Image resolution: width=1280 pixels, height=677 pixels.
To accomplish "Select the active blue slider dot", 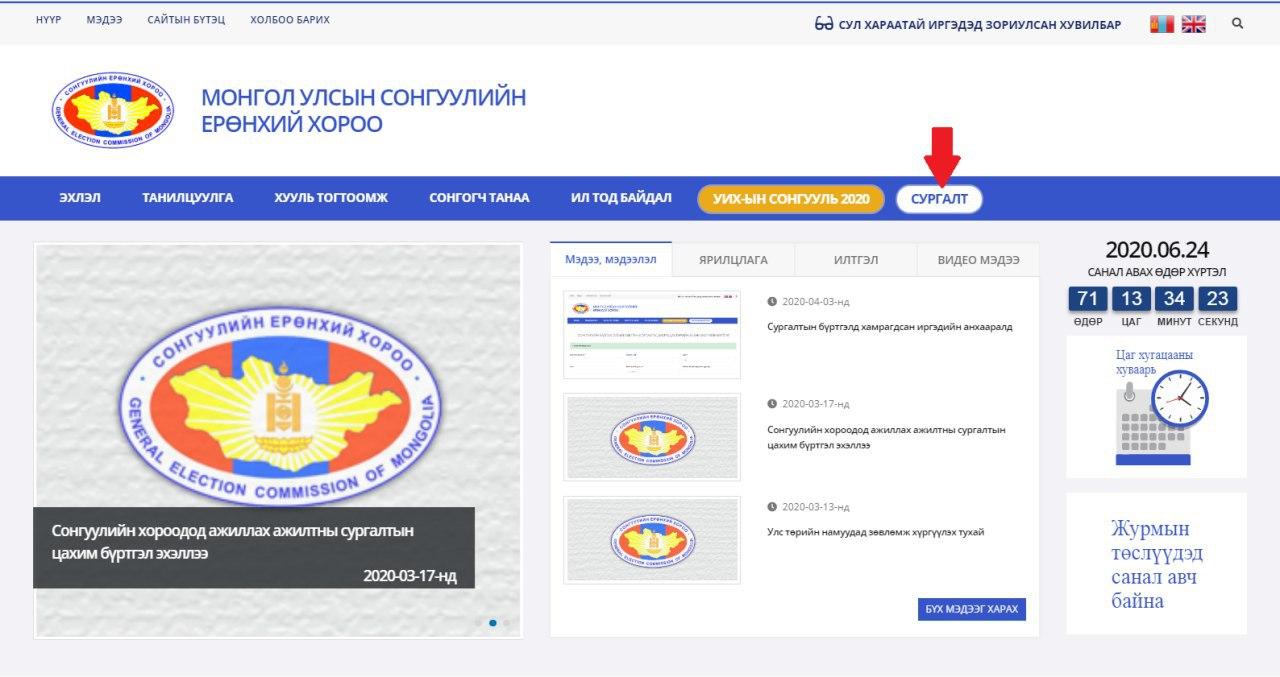I will pyautogui.click(x=493, y=623).
